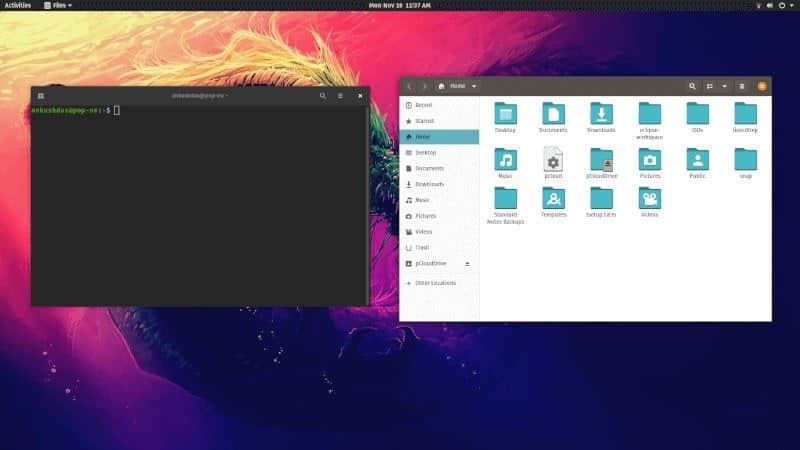Open the Downloads folder icon

click(x=602, y=113)
